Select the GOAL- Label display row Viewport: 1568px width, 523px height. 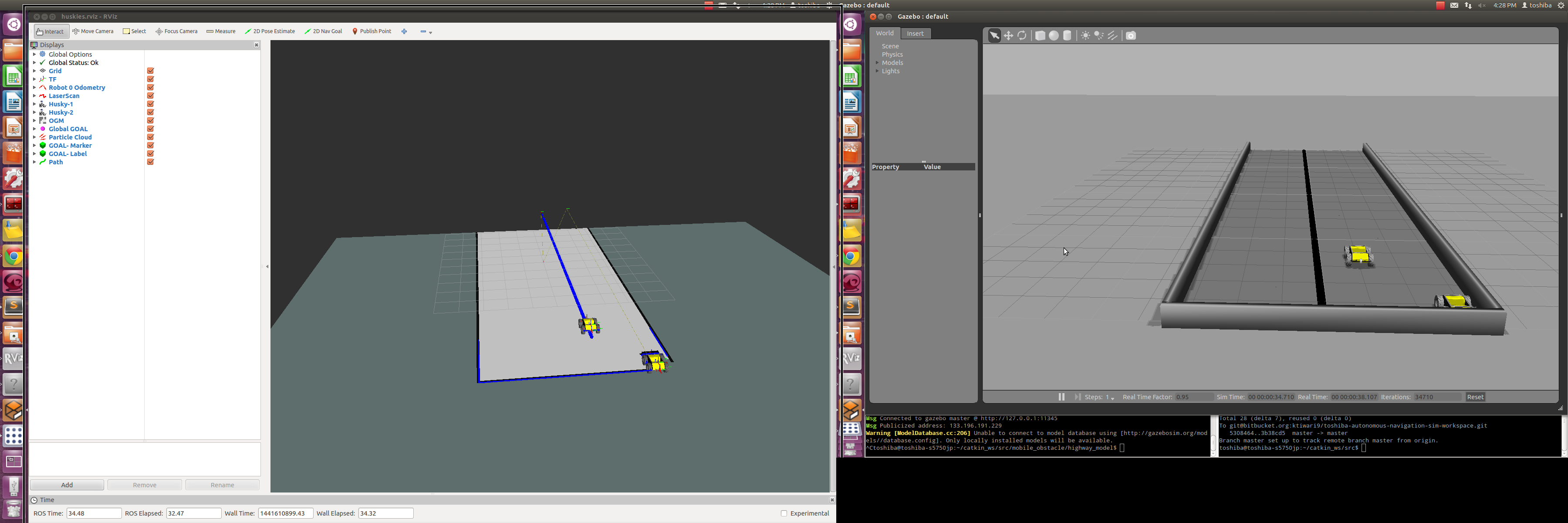coord(68,154)
